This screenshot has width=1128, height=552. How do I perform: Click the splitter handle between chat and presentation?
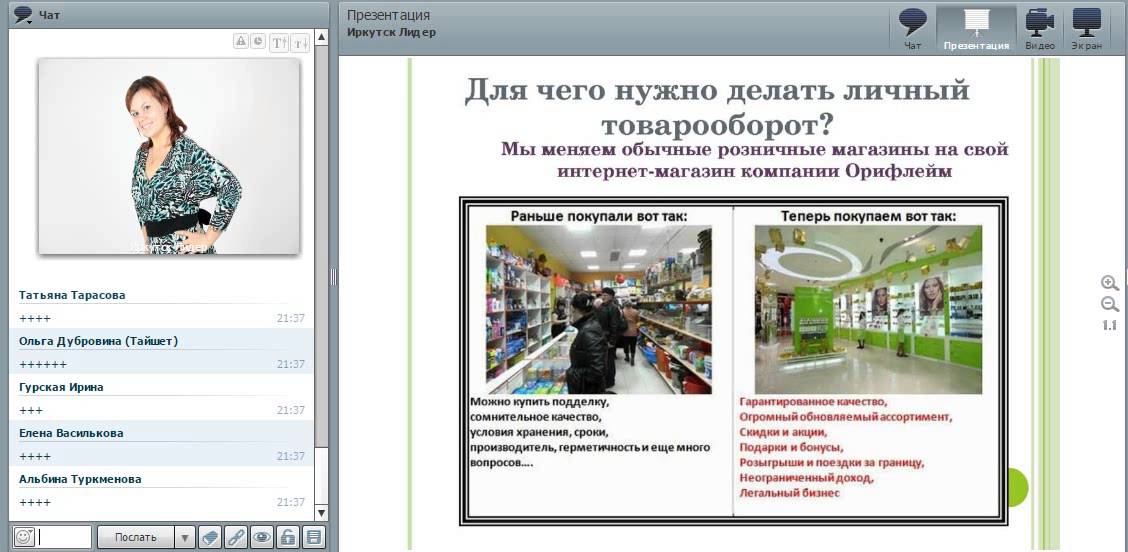coord(334,276)
